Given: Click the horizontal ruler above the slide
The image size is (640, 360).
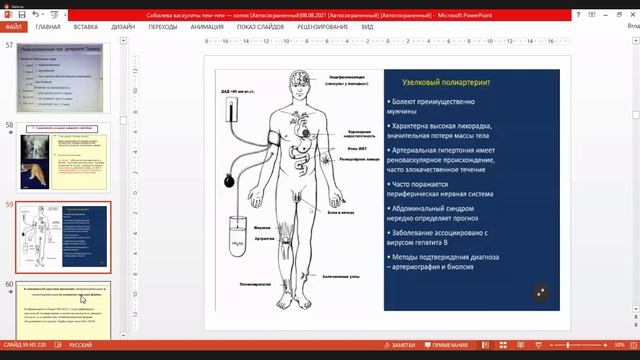Looking at the screenshot, I should [387, 41].
